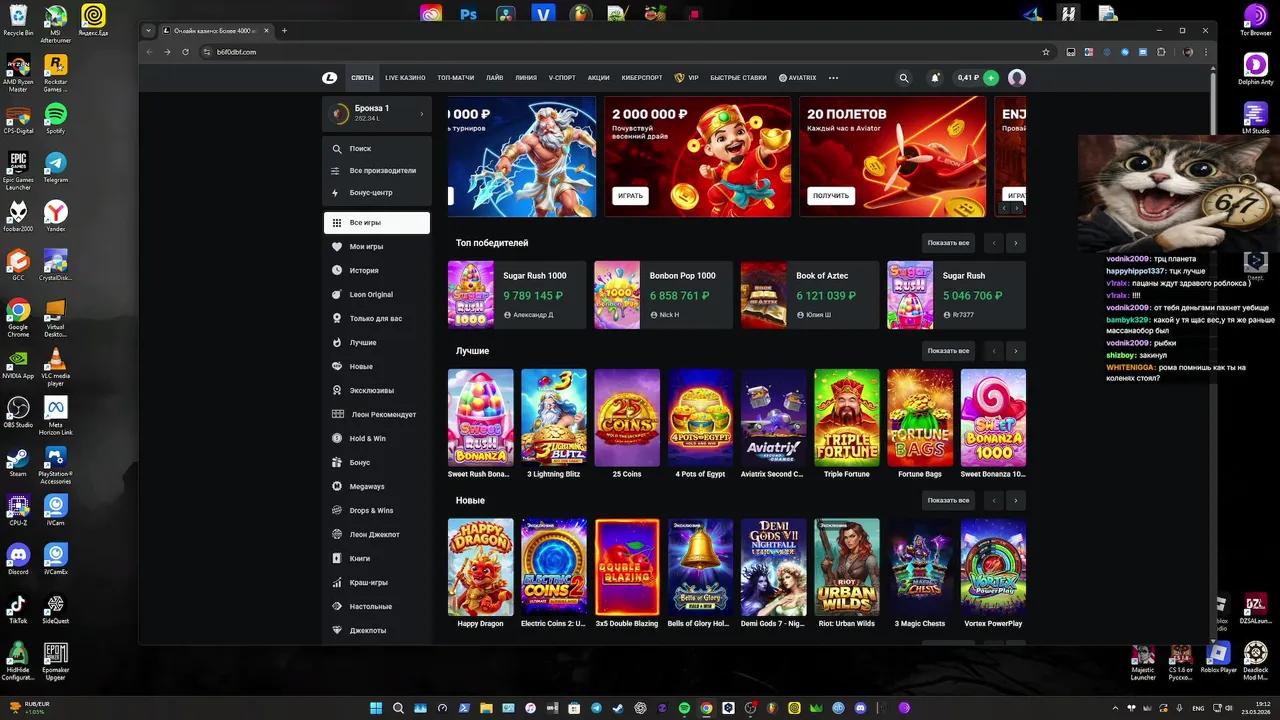Next arrow in Лучшие row
The image size is (1280, 720).
(1016, 351)
